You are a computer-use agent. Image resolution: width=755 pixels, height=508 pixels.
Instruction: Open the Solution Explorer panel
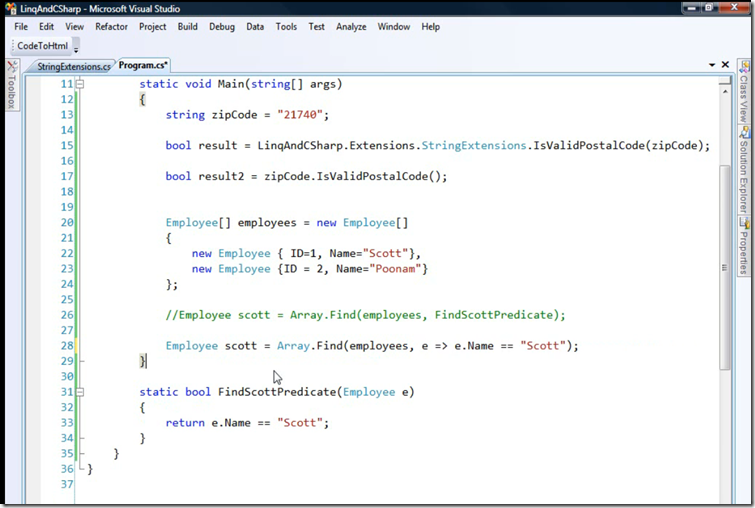point(744,170)
